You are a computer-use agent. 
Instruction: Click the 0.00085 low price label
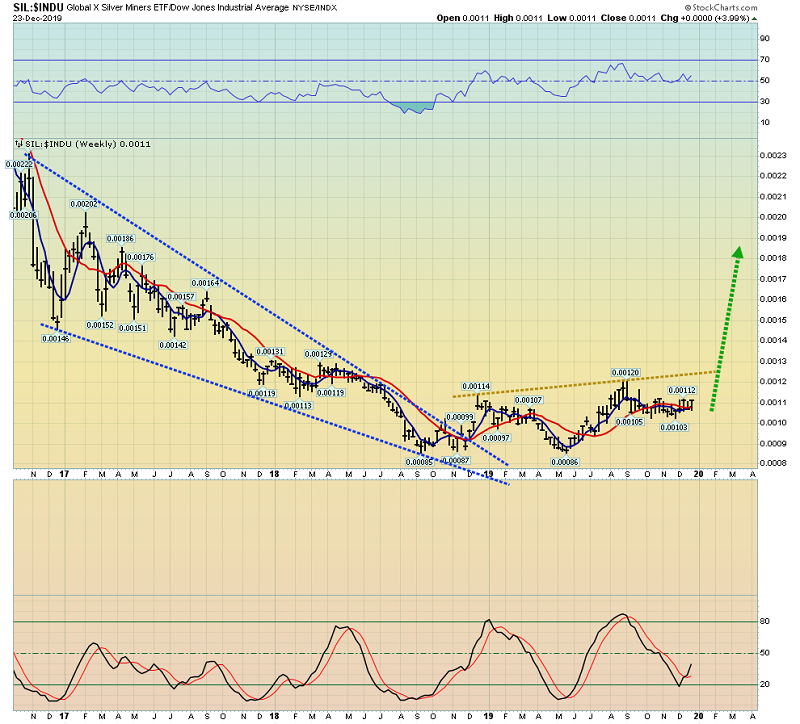[419, 461]
